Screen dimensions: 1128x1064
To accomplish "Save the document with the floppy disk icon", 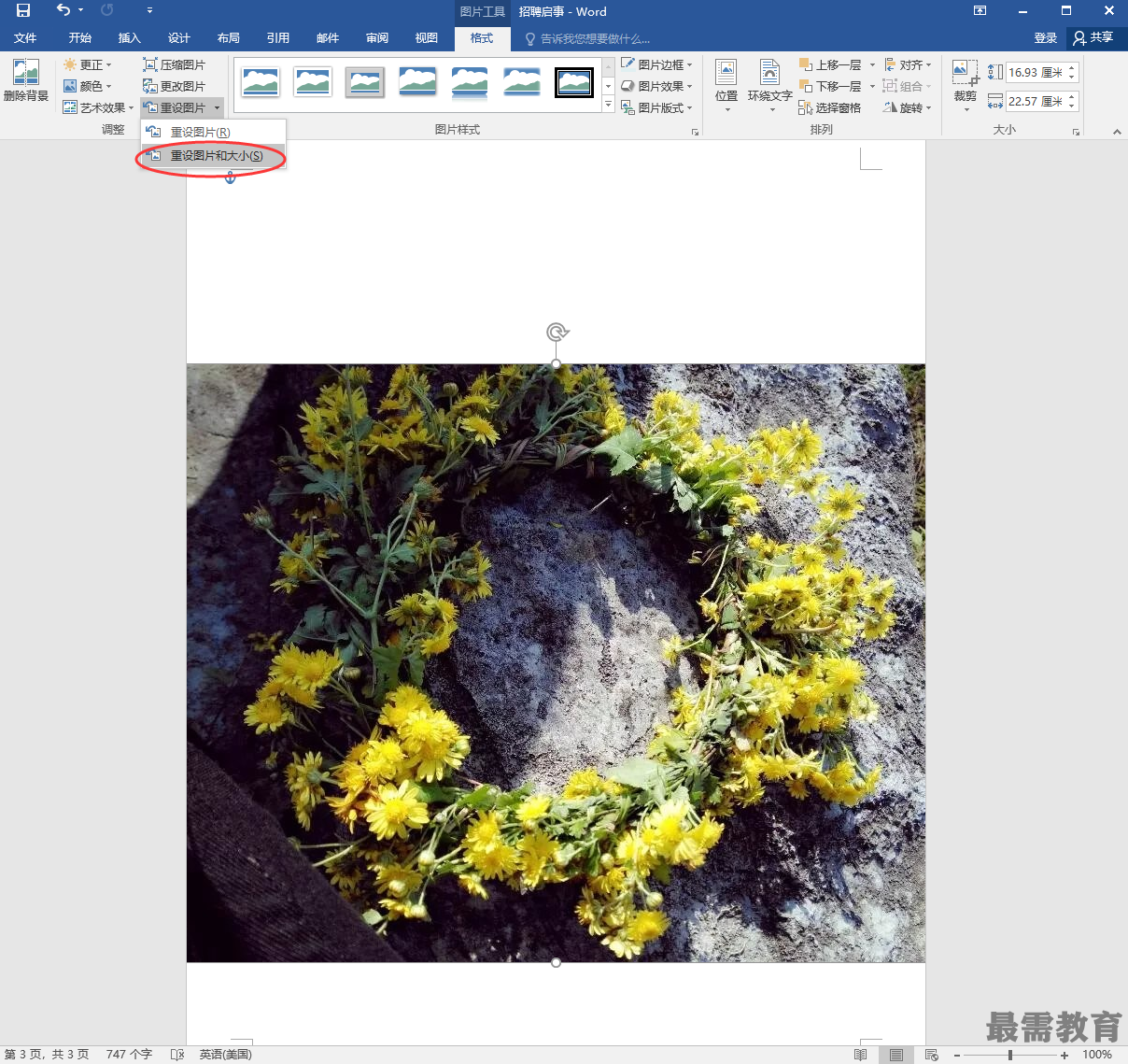I will pyautogui.click(x=23, y=11).
